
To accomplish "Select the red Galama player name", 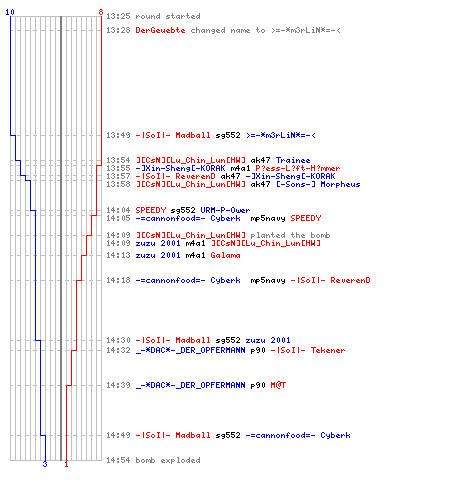I will pos(225,255).
